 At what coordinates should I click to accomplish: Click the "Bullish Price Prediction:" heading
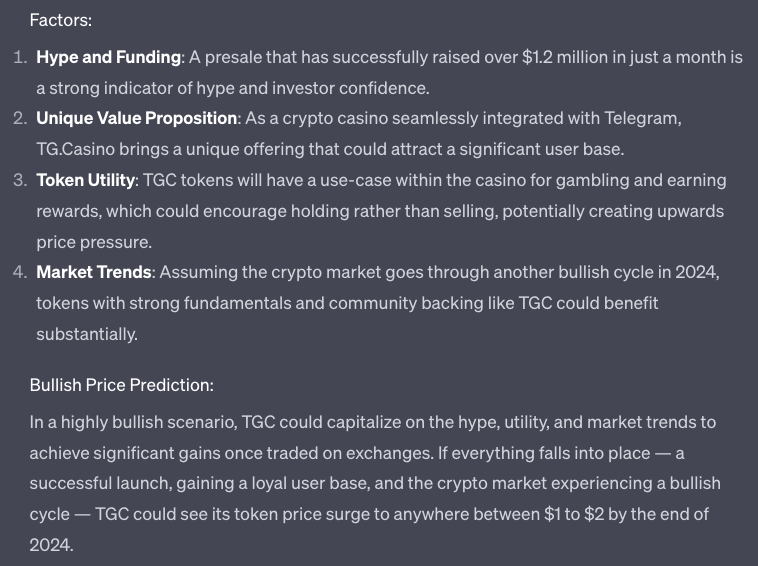pyautogui.click(x=121, y=385)
